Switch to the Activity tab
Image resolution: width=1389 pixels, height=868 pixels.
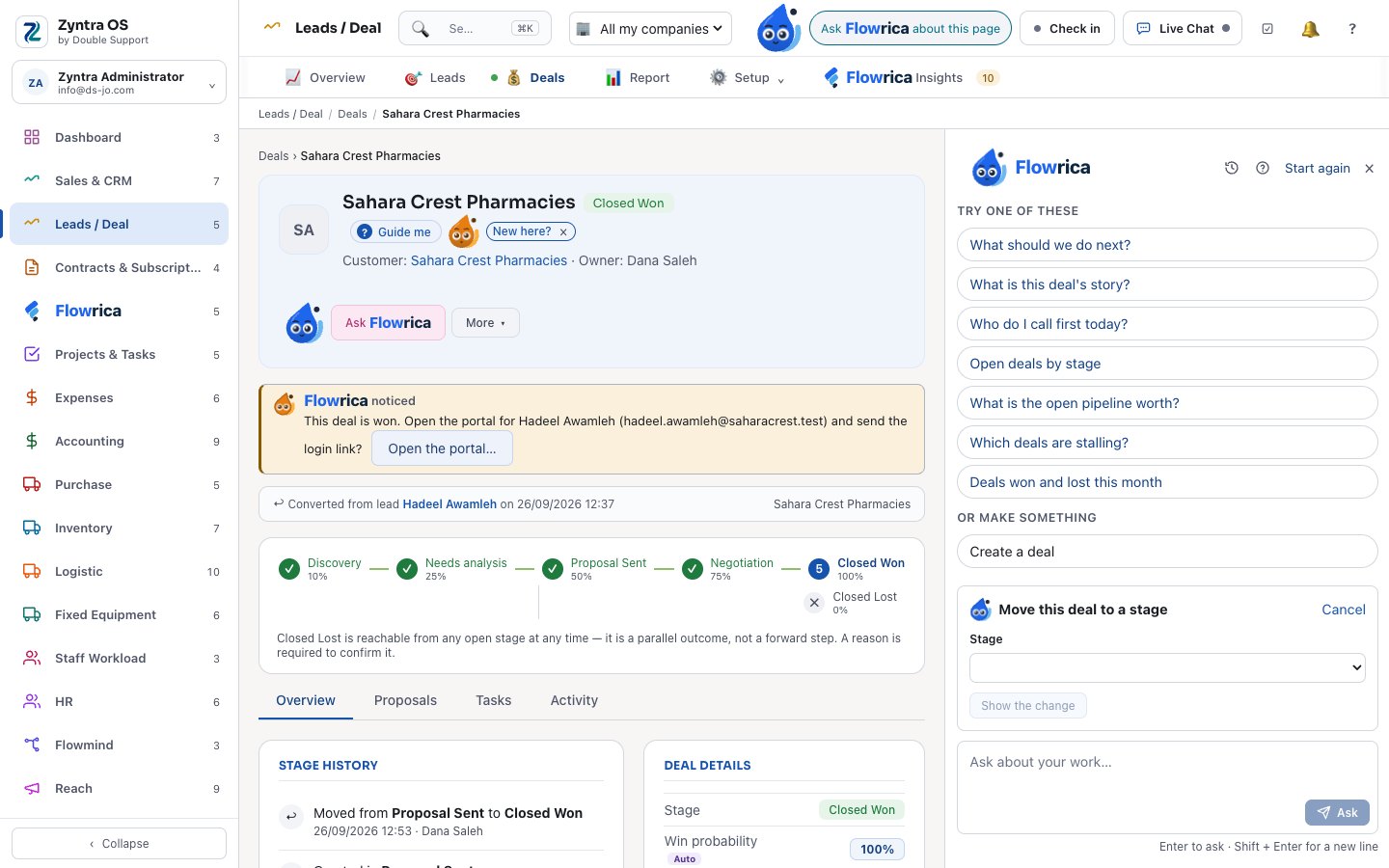[574, 701]
